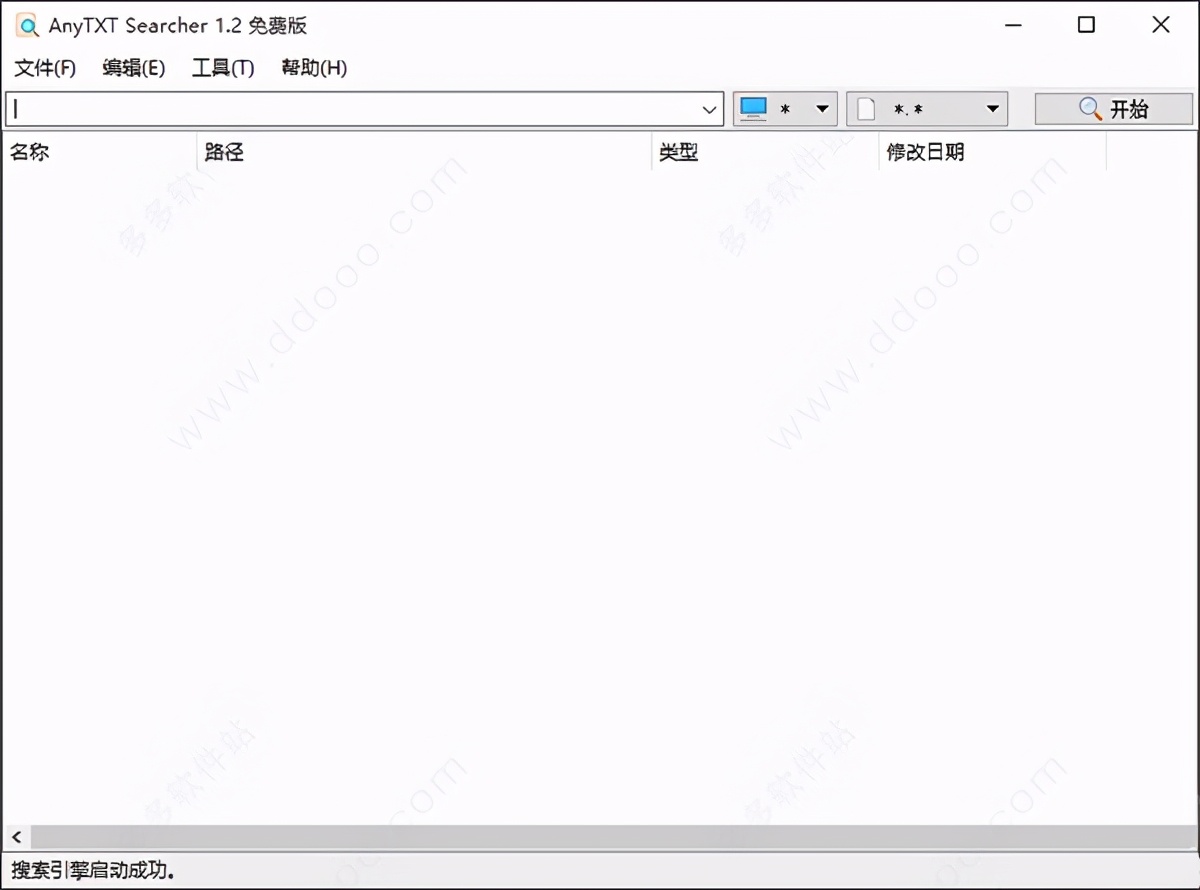Click the horizontal scrollbar track
Screen dimensions: 1200x890
612,836
